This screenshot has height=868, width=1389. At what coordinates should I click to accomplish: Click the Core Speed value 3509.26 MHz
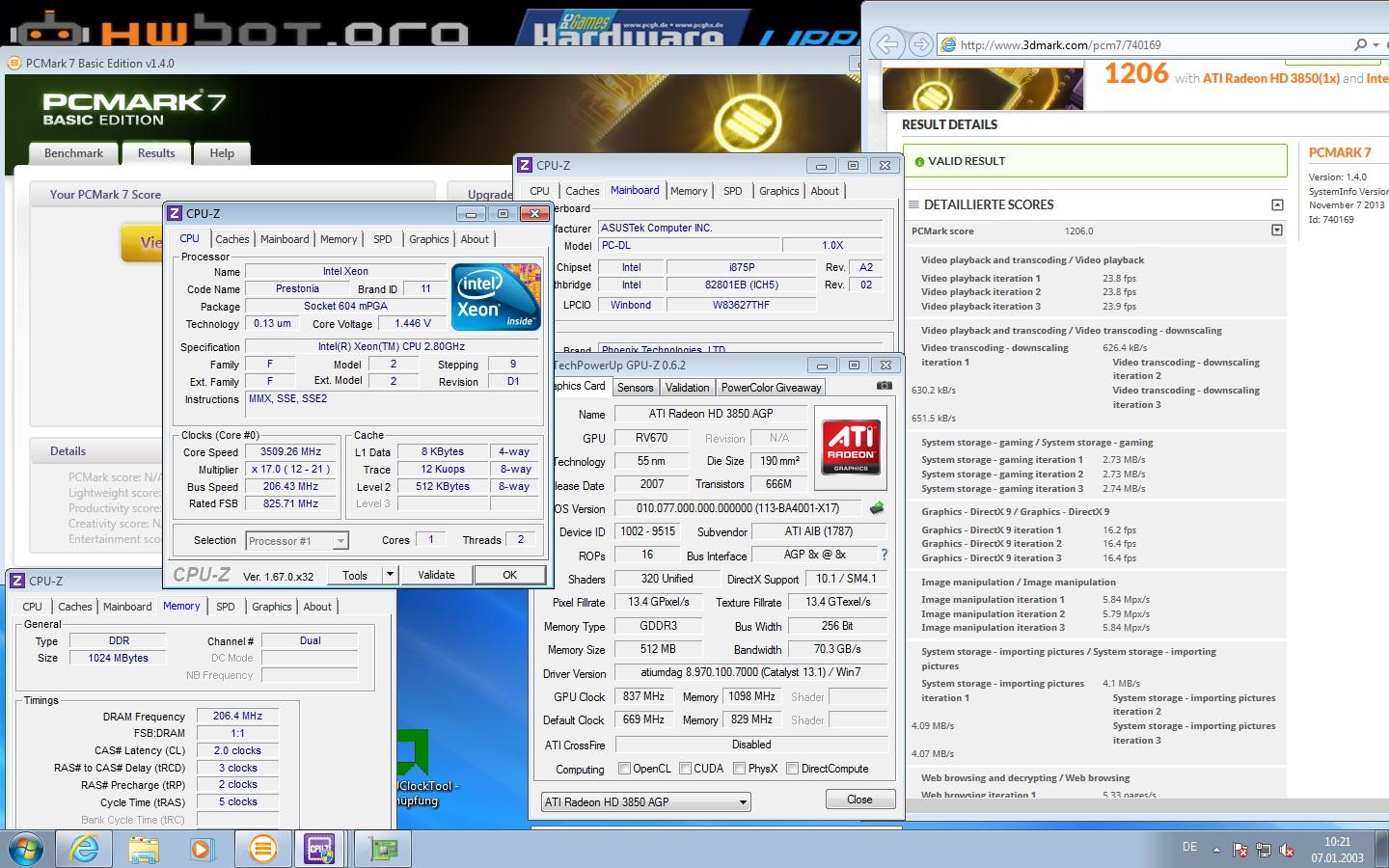coord(290,451)
